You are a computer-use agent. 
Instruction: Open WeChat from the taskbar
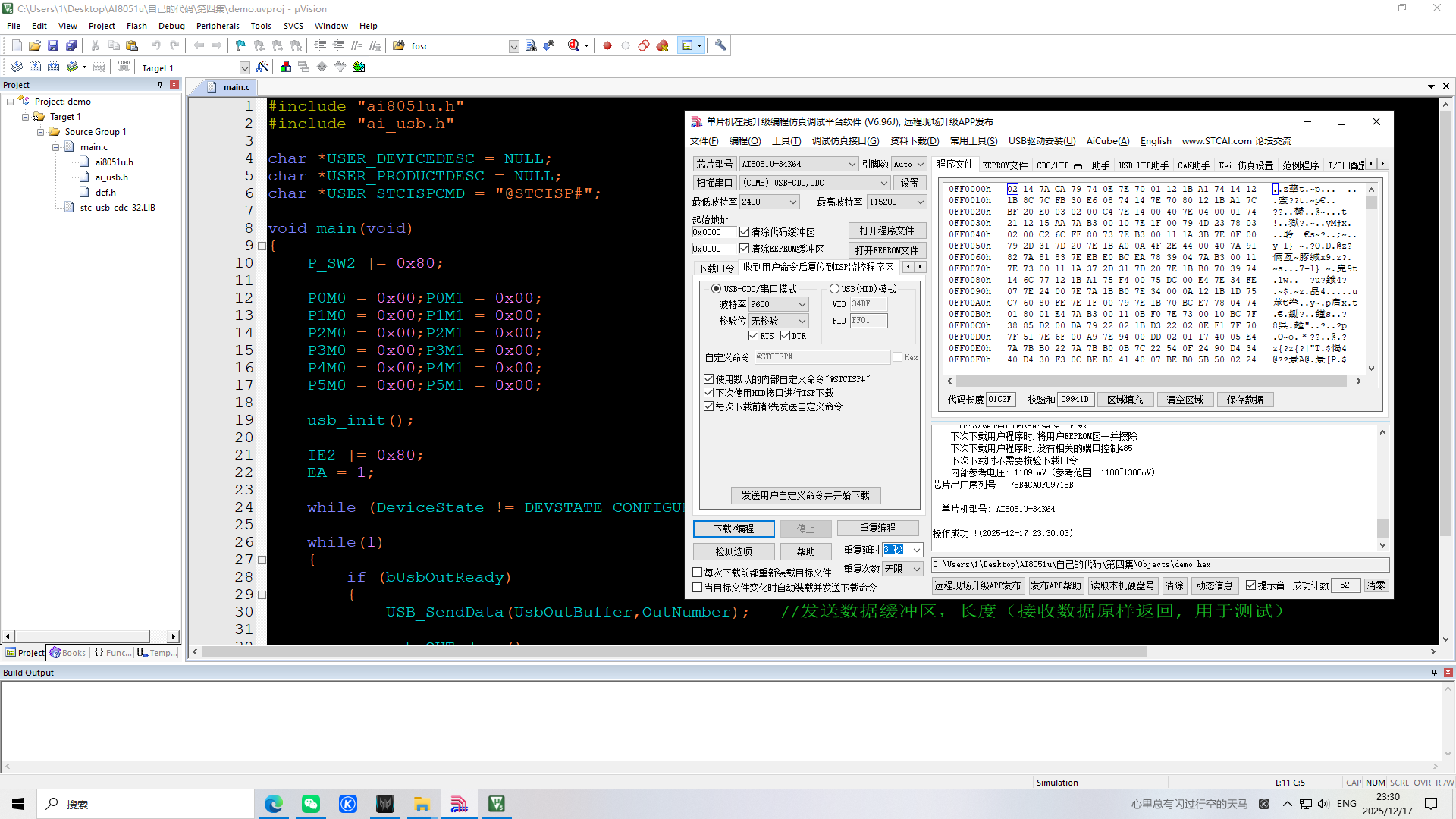[311, 804]
